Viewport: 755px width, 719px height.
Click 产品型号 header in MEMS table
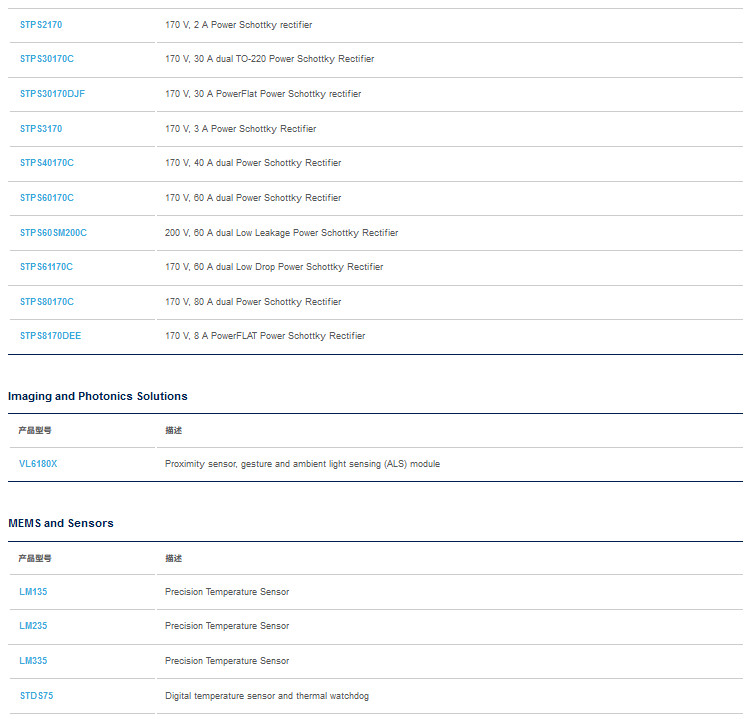[x=35, y=559]
